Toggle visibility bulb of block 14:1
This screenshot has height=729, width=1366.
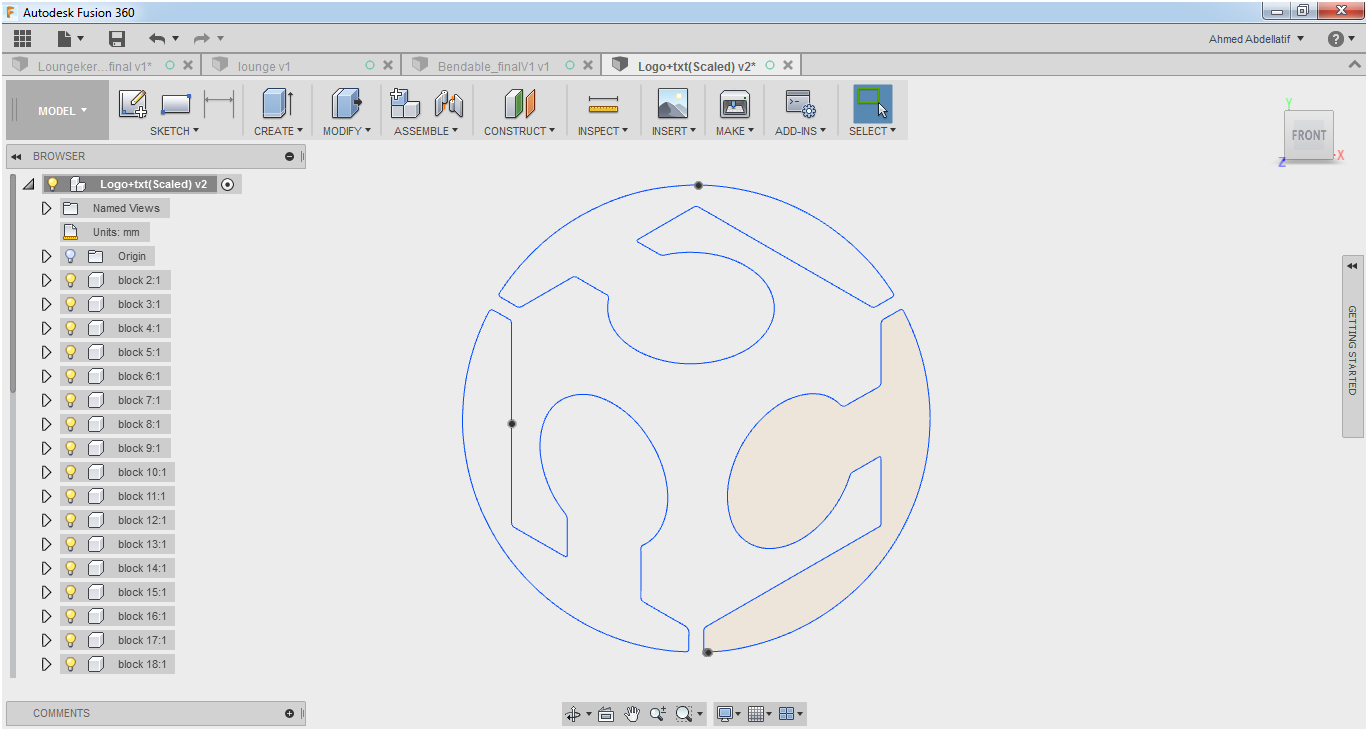(71, 568)
